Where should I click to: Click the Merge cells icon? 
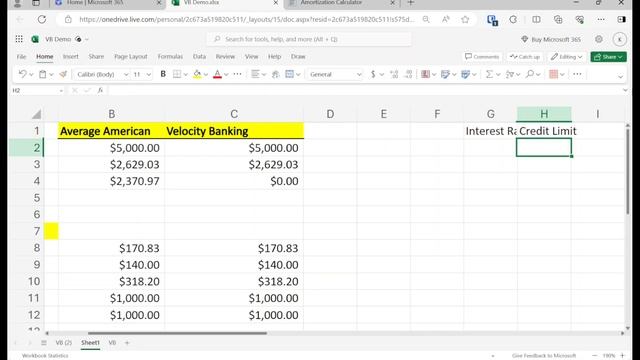[289, 74]
